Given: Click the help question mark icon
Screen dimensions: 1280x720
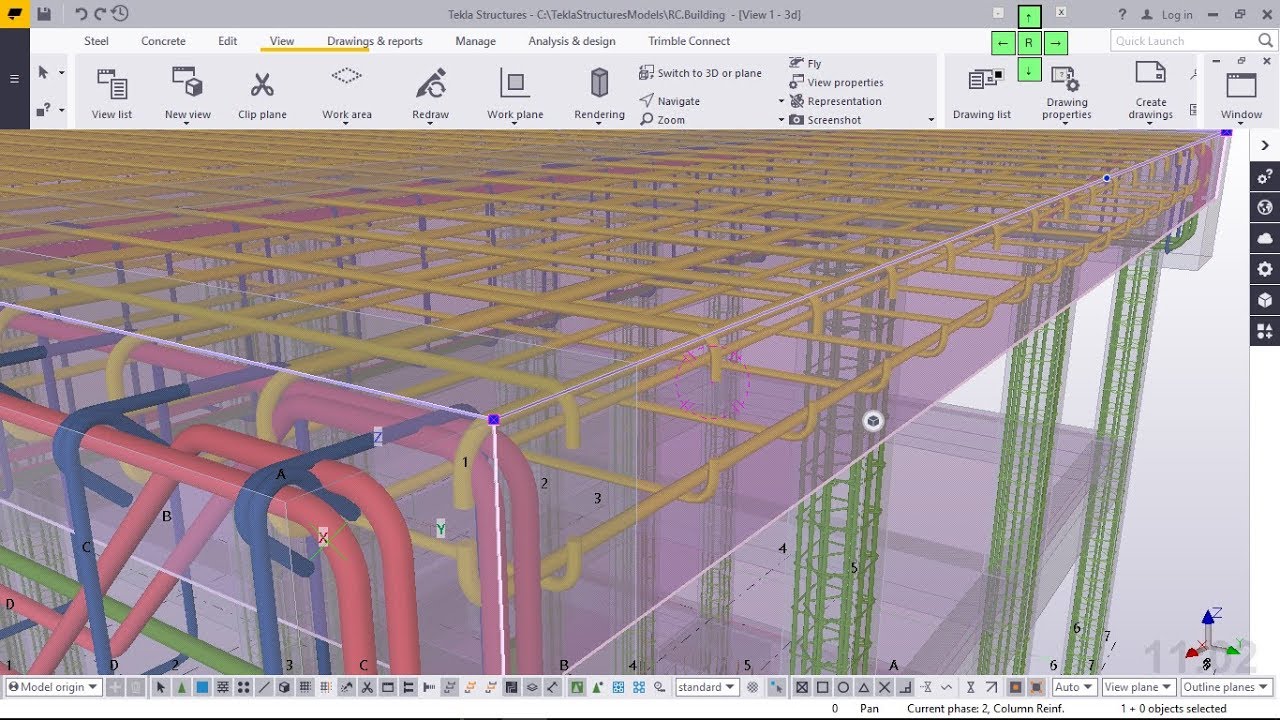Looking at the screenshot, I should (x=1122, y=14).
